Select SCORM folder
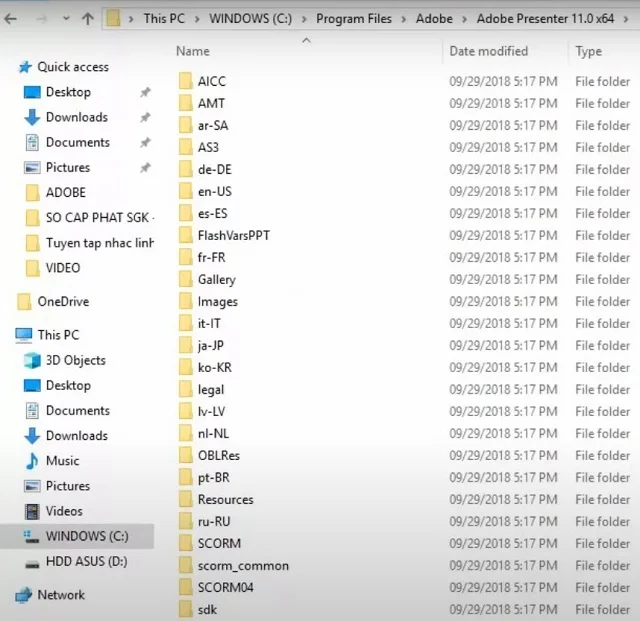This screenshot has height=621, width=640. [x=210, y=544]
